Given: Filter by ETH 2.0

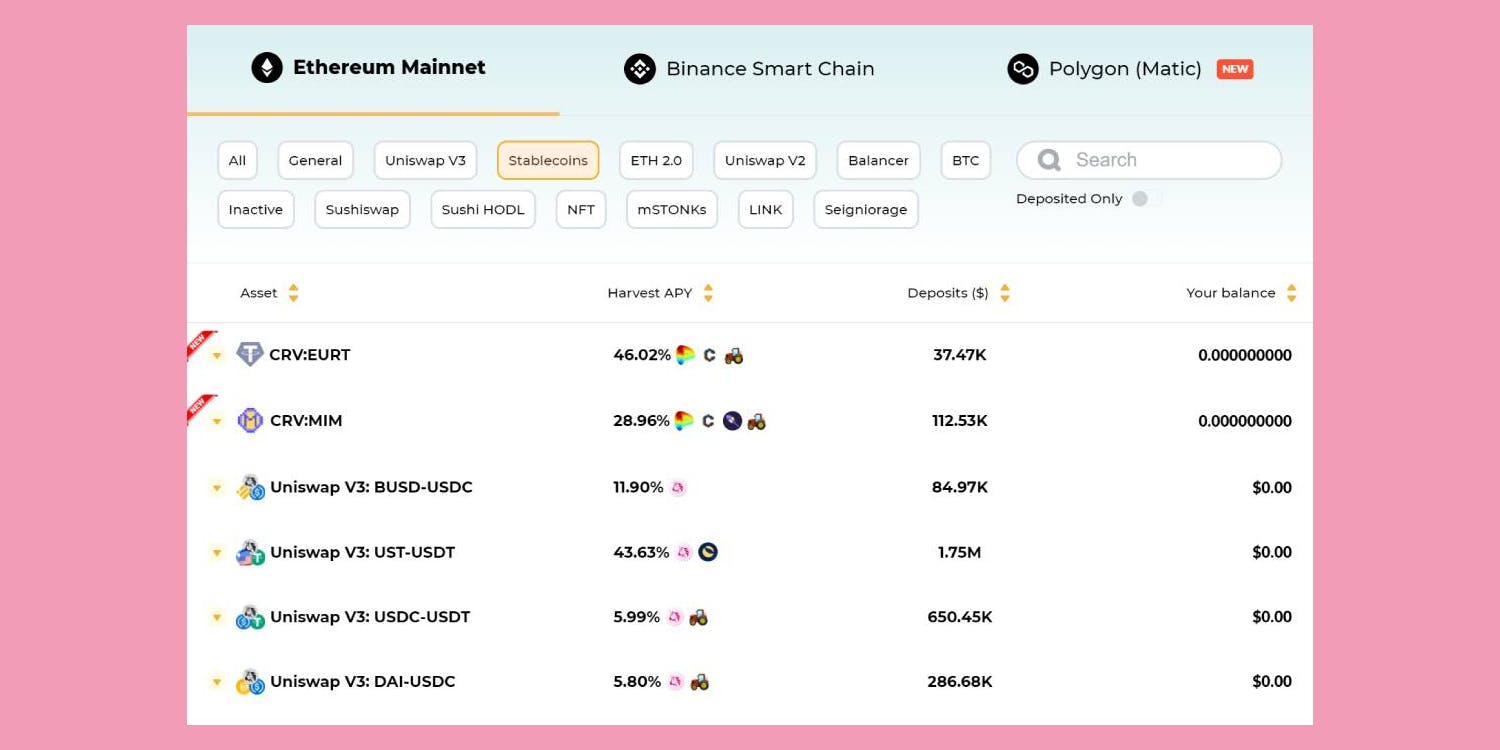Looking at the screenshot, I should pyautogui.click(x=656, y=160).
